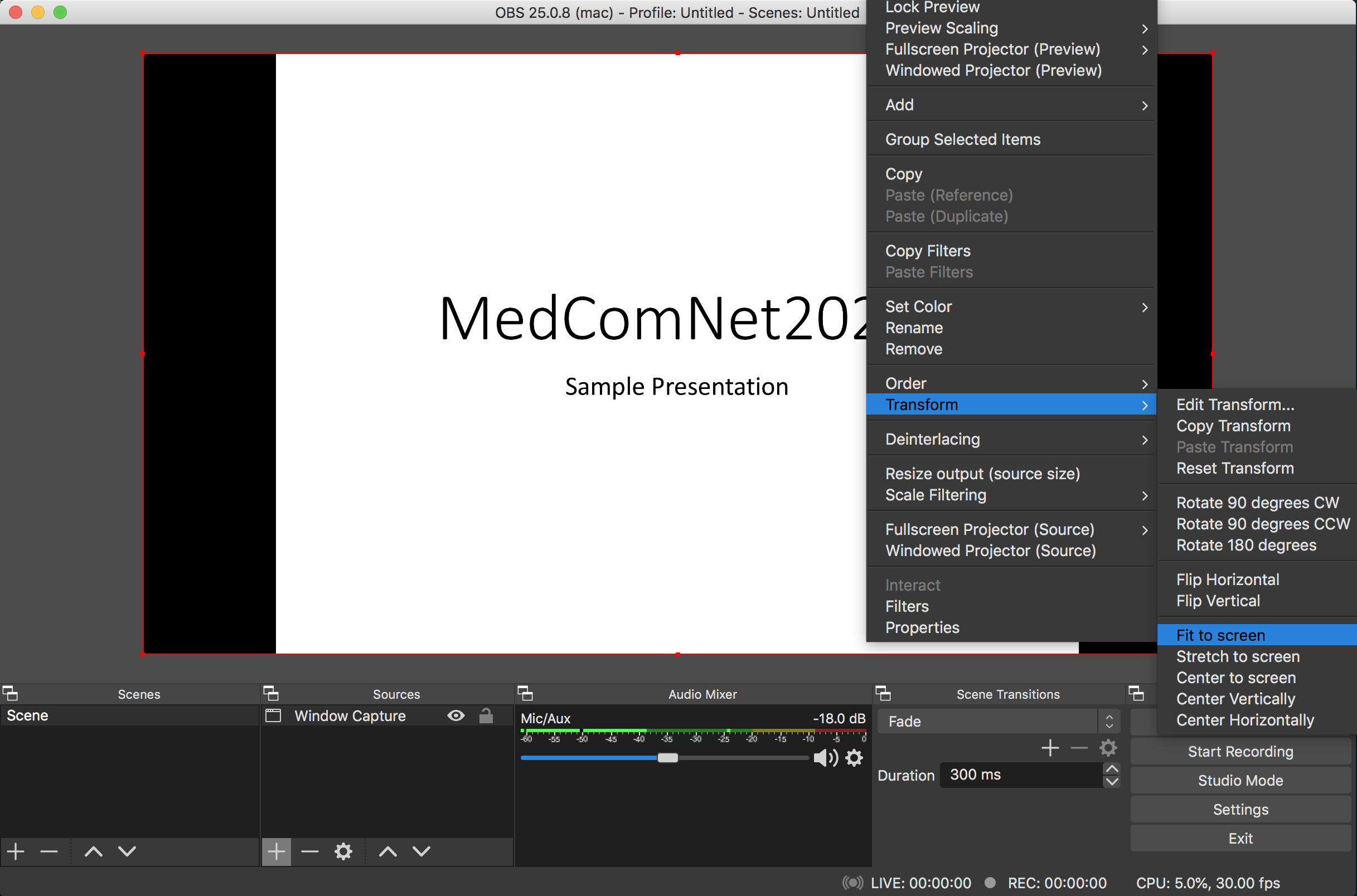Select Reset Transform
This screenshot has width=1357, height=896.
click(1257, 468)
